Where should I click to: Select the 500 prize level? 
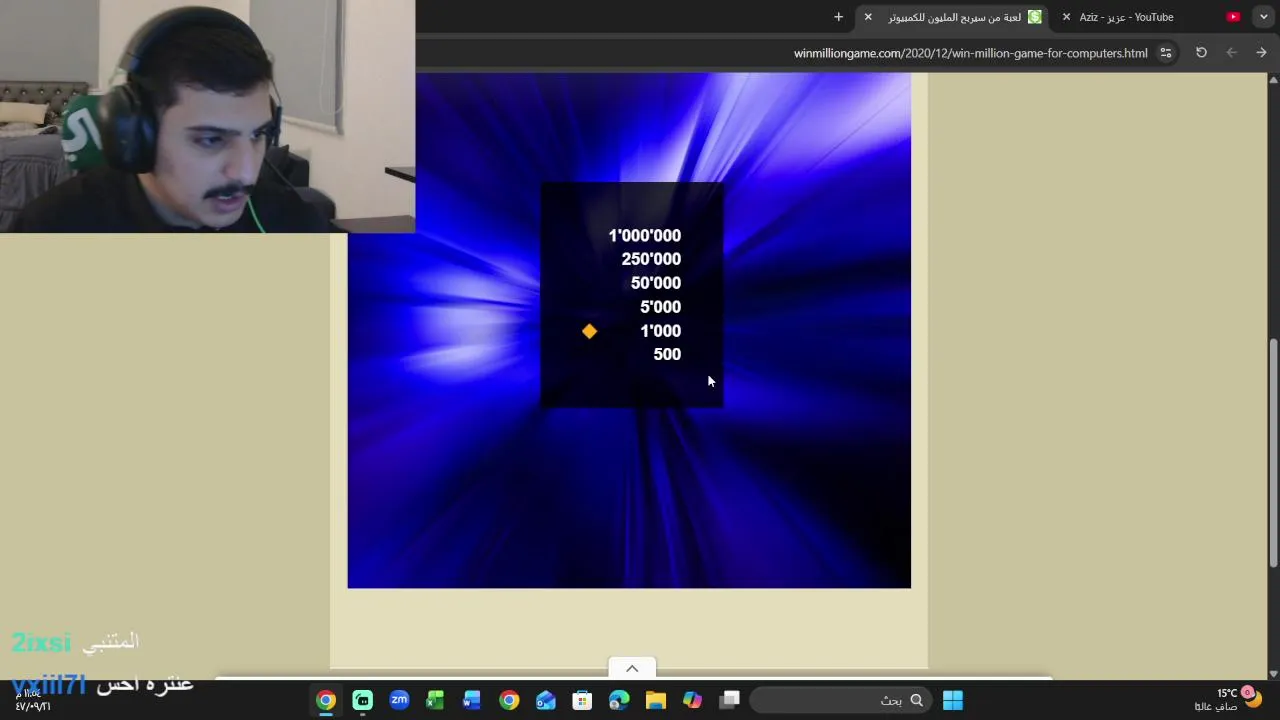(x=667, y=354)
